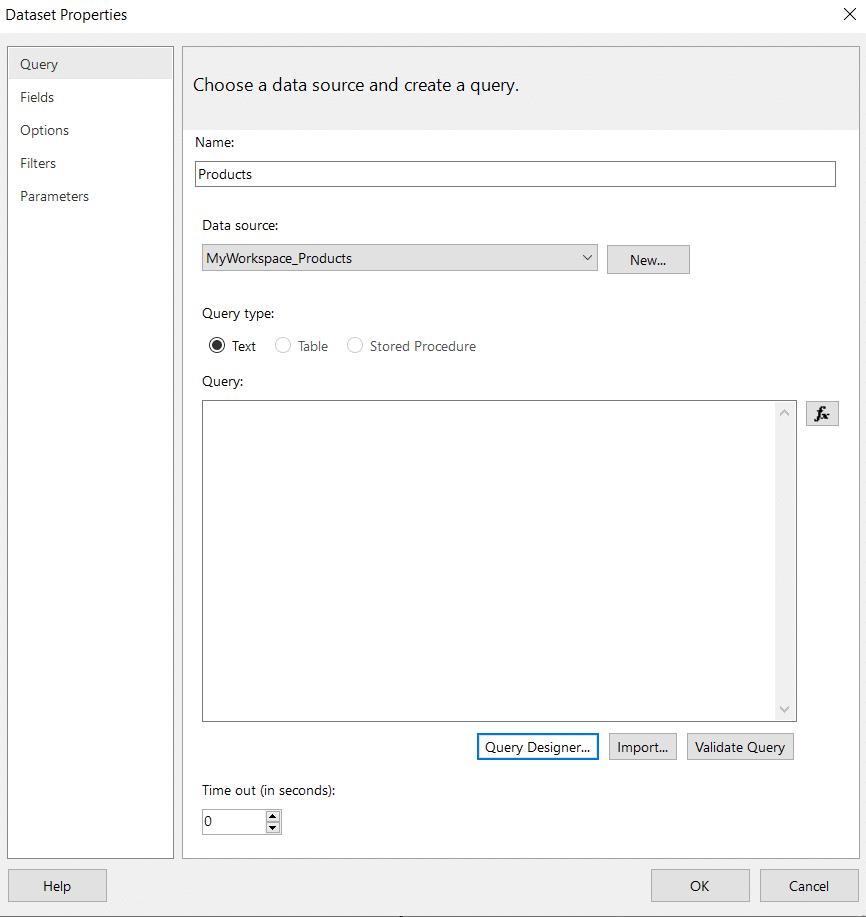Click inside the Query text area

[x=489, y=561]
